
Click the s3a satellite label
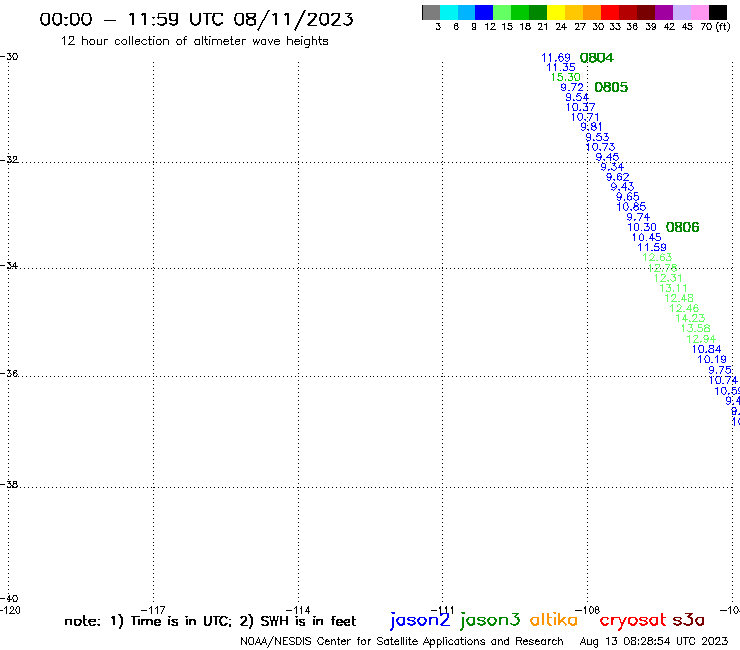688,620
